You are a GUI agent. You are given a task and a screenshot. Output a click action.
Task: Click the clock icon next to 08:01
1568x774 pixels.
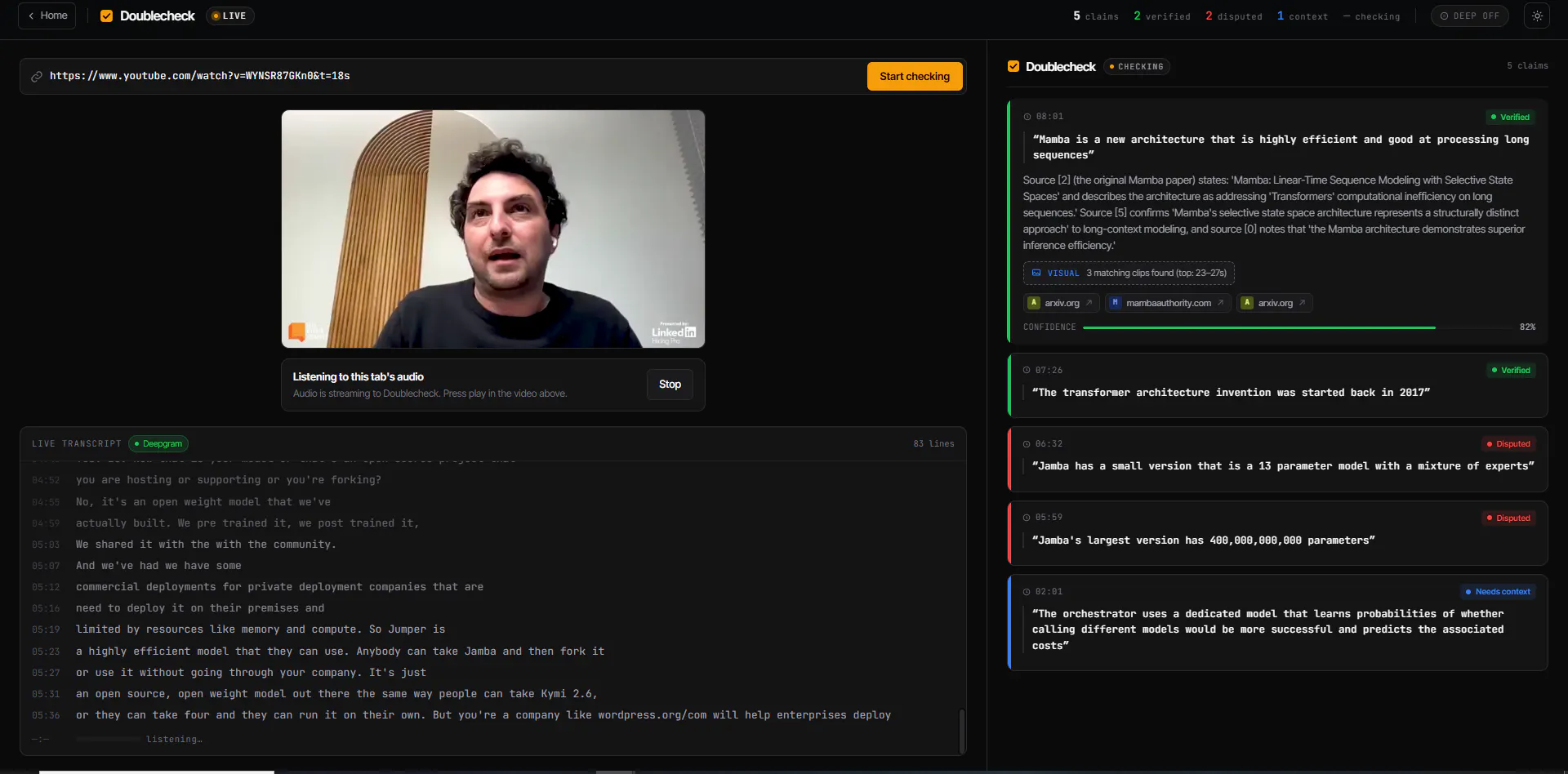click(1027, 117)
